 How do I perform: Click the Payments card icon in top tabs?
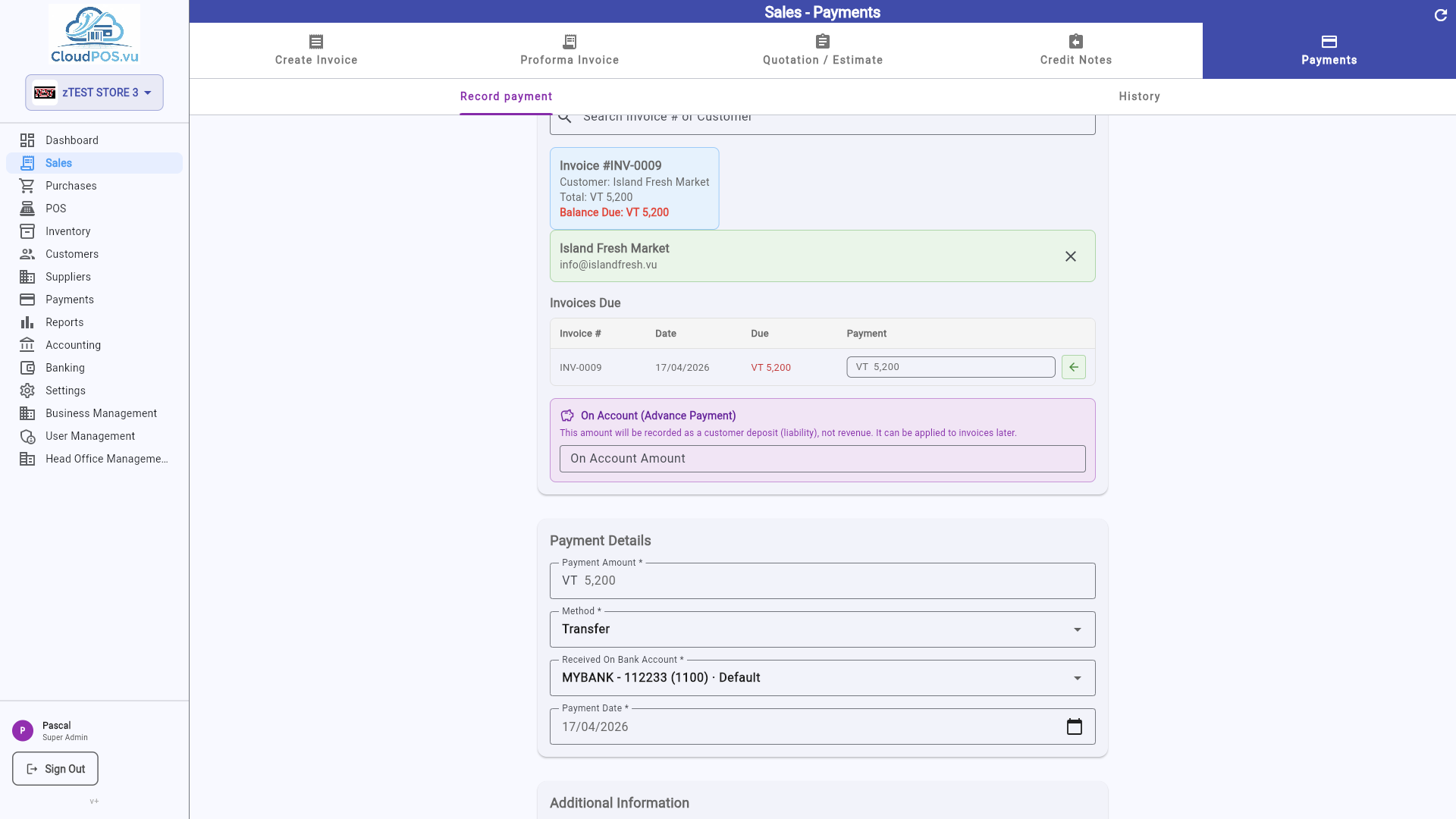(1329, 42)
